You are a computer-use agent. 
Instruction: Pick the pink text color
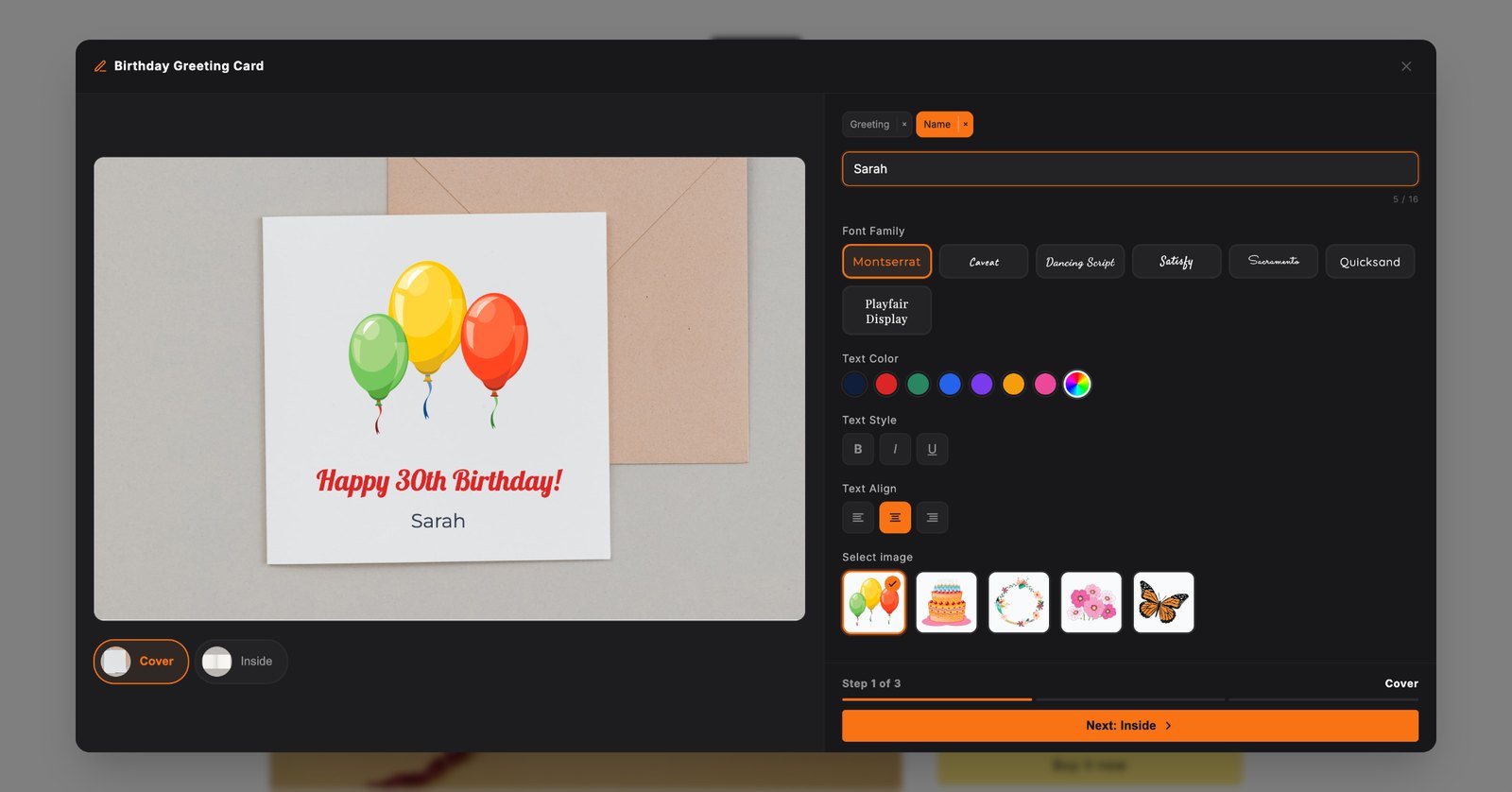pyautogui.click(x=1045, y=384)
